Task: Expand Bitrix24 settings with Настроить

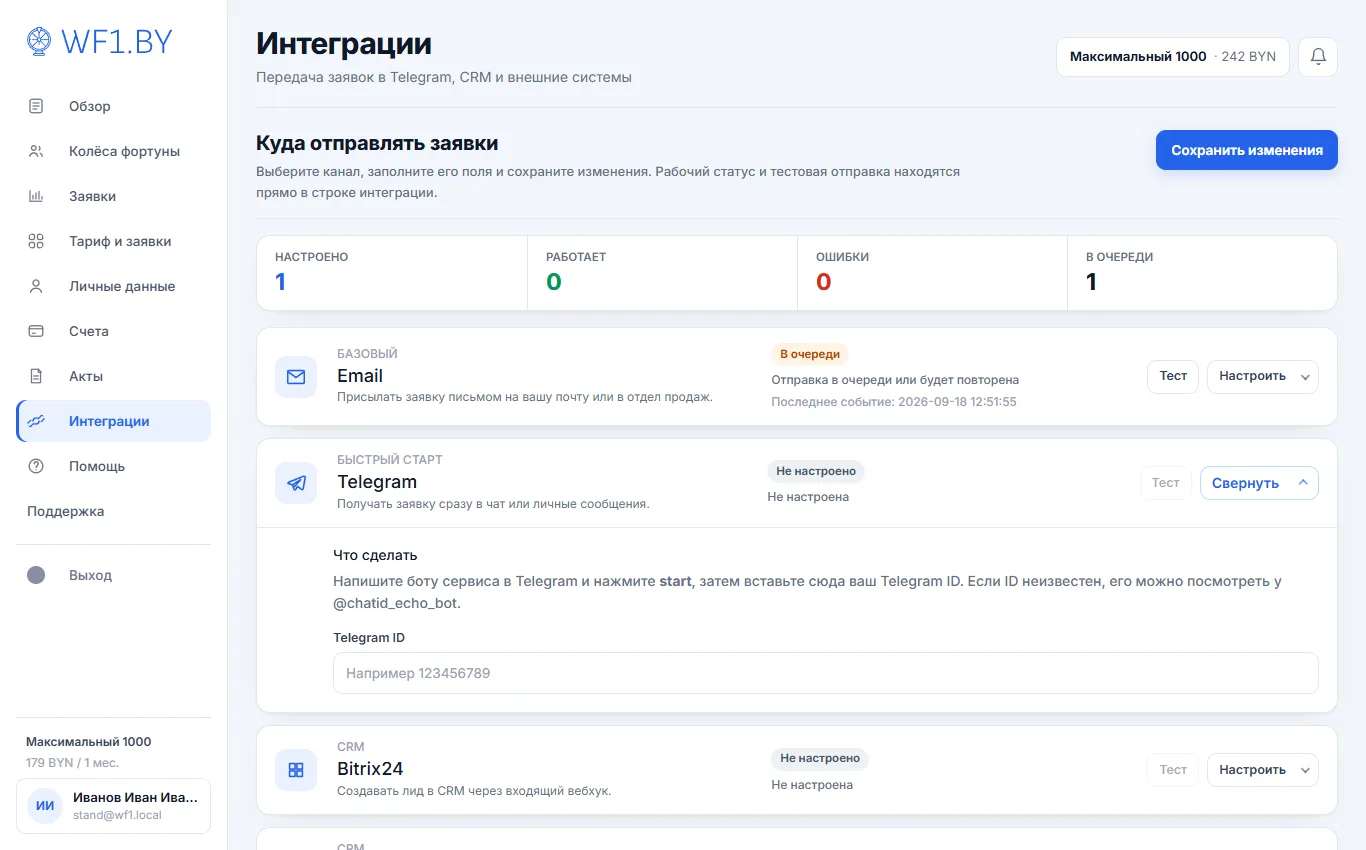Action: (x=1263, y=770)
